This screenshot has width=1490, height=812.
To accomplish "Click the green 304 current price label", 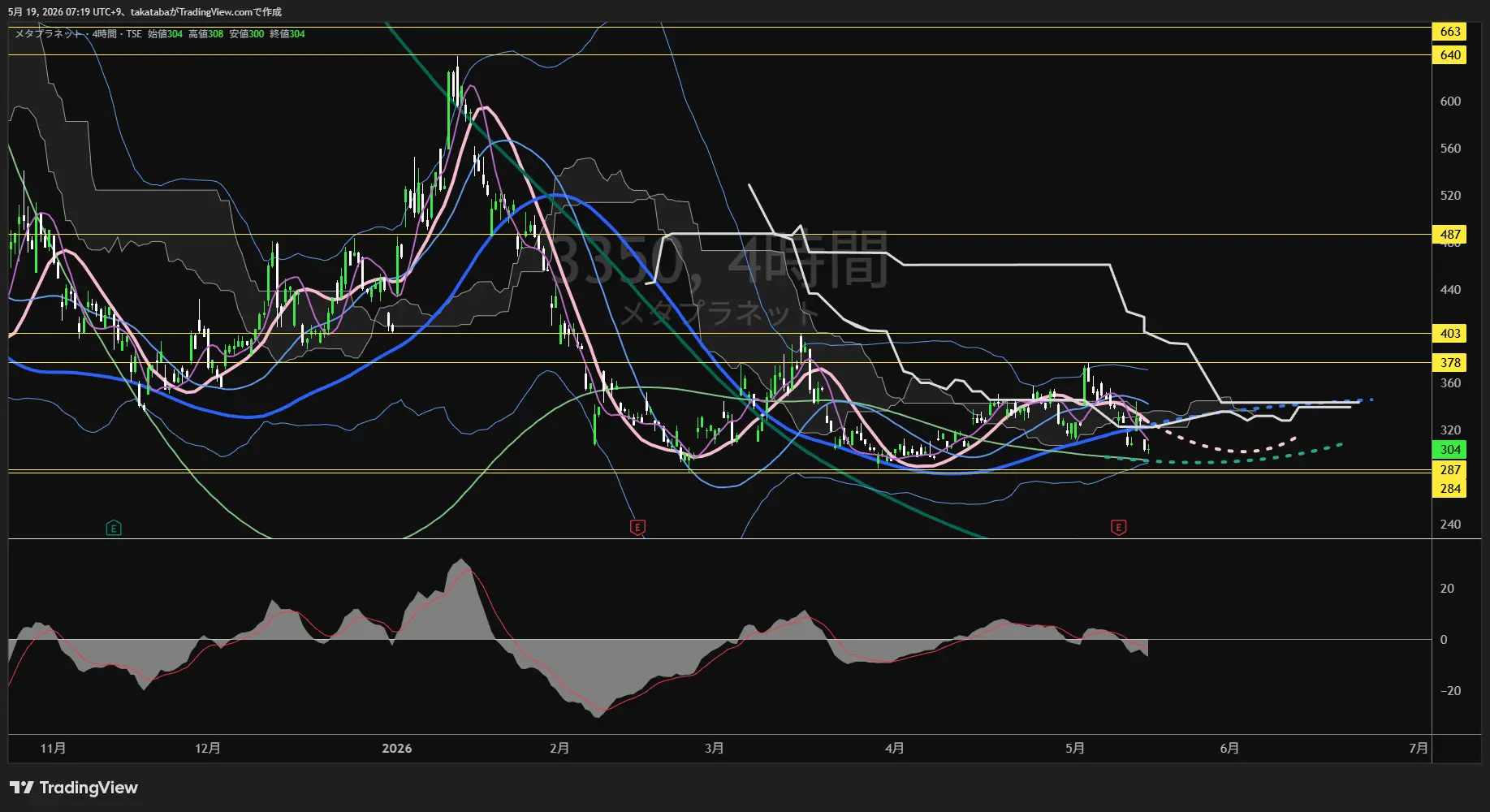I will tap(1449, 450).
